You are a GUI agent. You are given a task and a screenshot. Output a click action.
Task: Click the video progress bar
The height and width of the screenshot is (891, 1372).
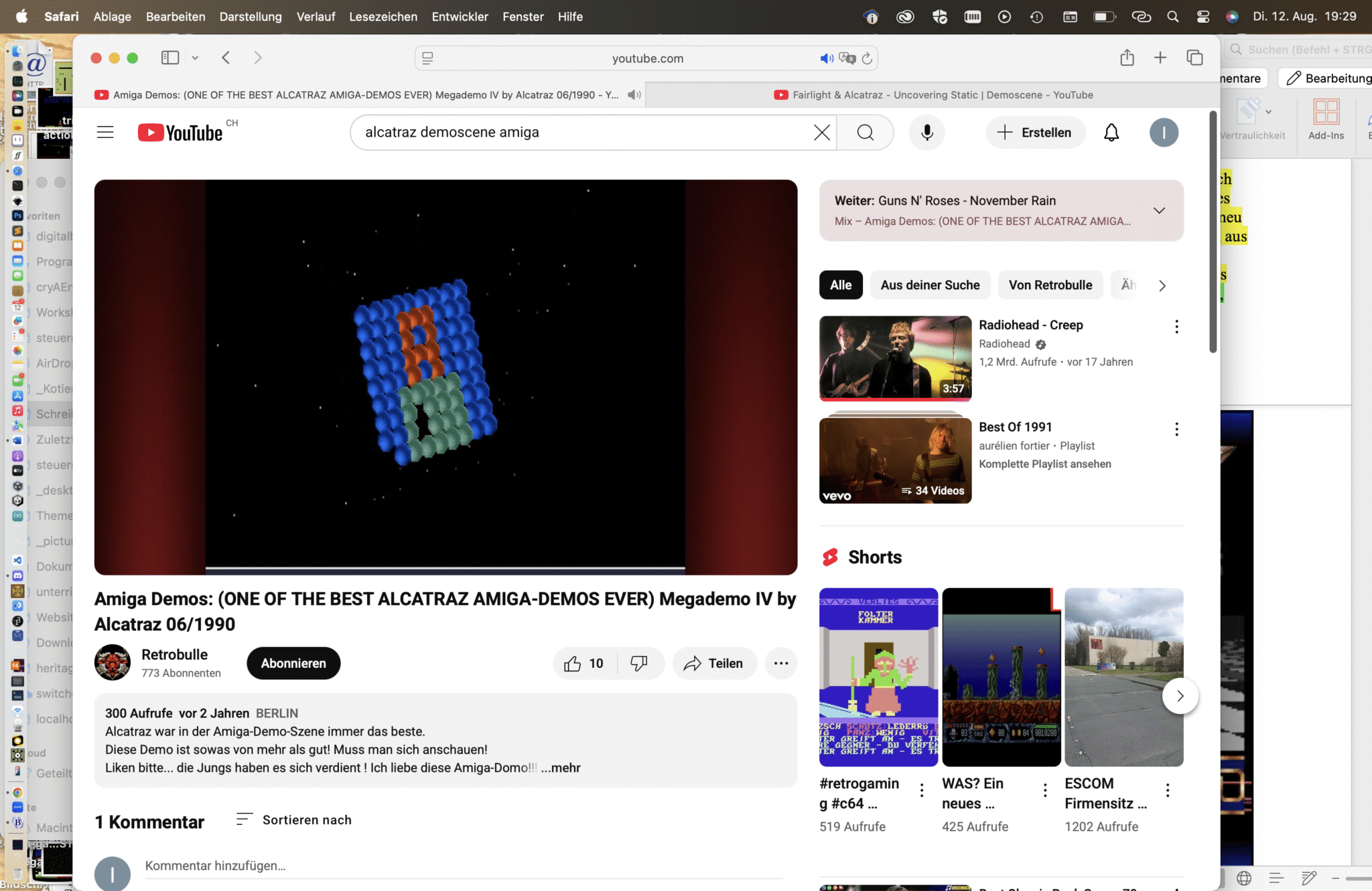point(445,568)
